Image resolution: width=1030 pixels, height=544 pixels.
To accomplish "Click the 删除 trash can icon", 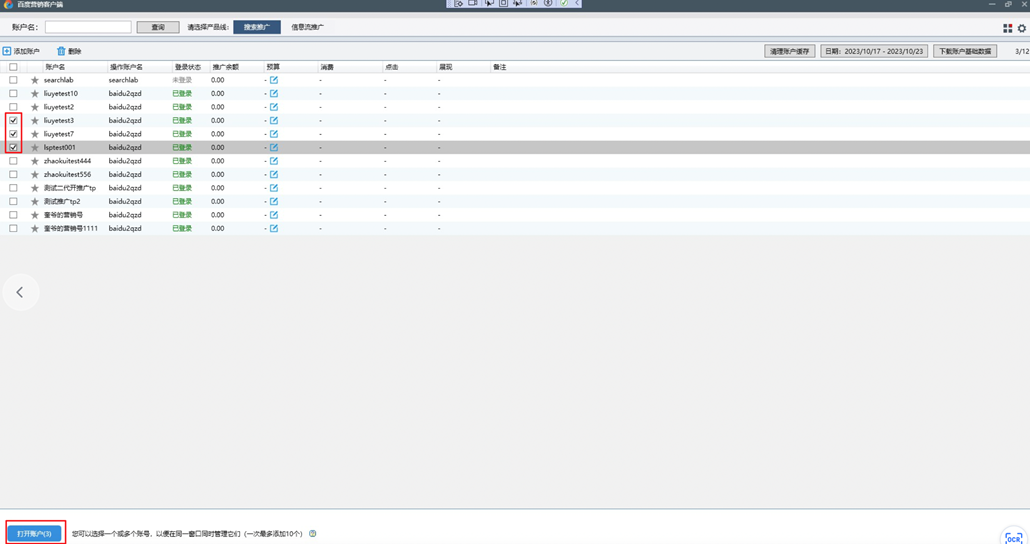I will click(61, 51).
